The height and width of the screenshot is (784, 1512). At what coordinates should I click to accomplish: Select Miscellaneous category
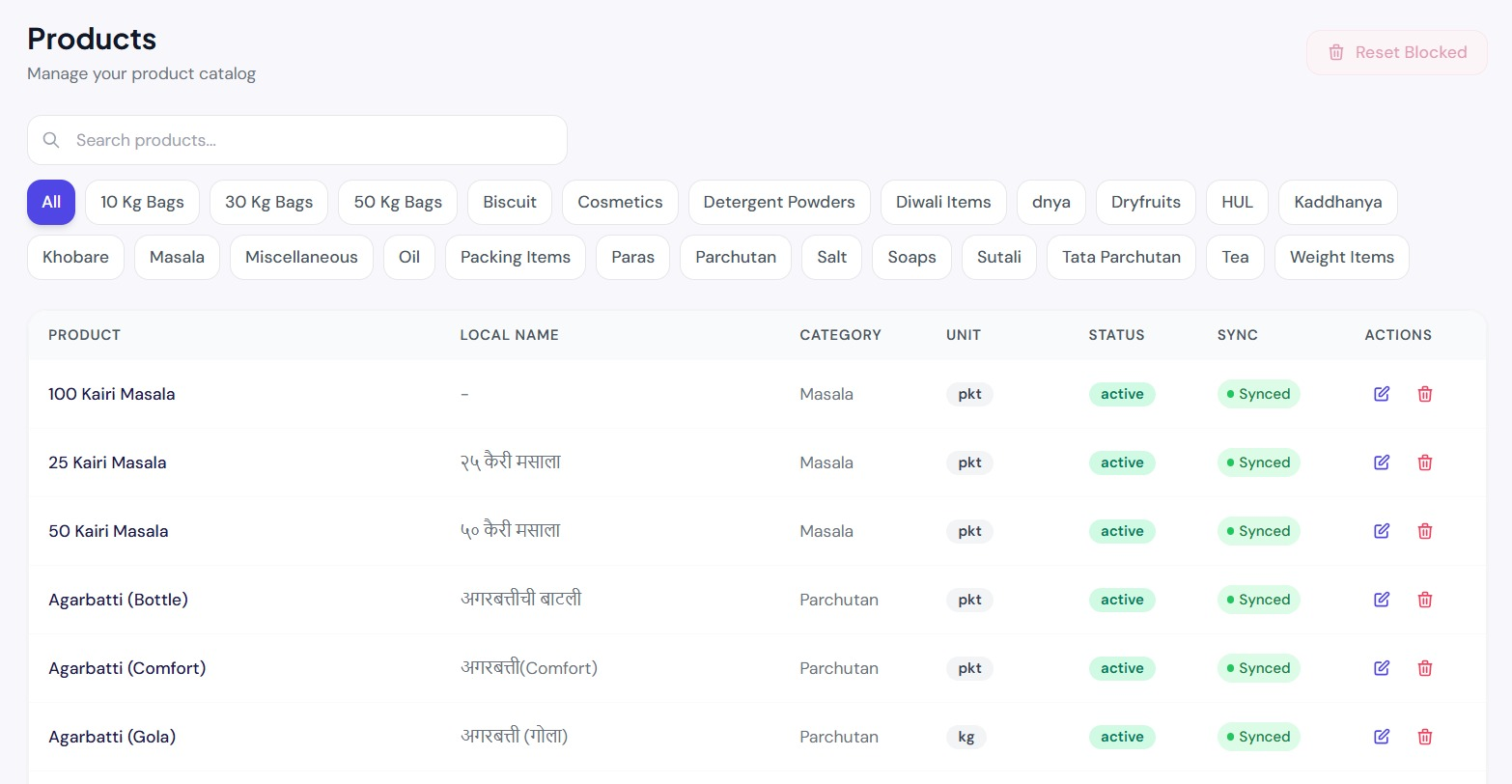301,257
